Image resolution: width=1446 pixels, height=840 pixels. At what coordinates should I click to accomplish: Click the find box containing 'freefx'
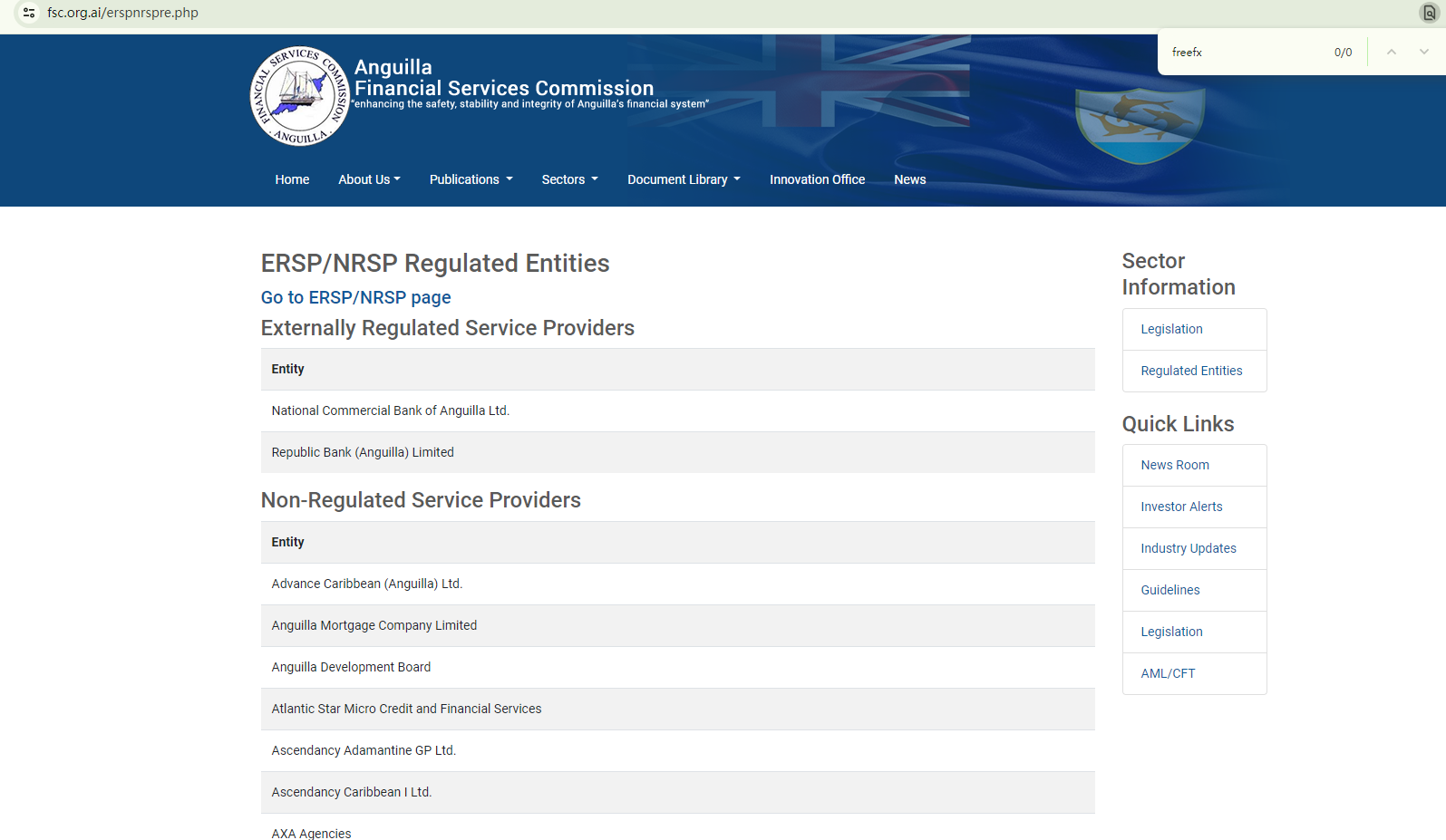(1247, 52)
